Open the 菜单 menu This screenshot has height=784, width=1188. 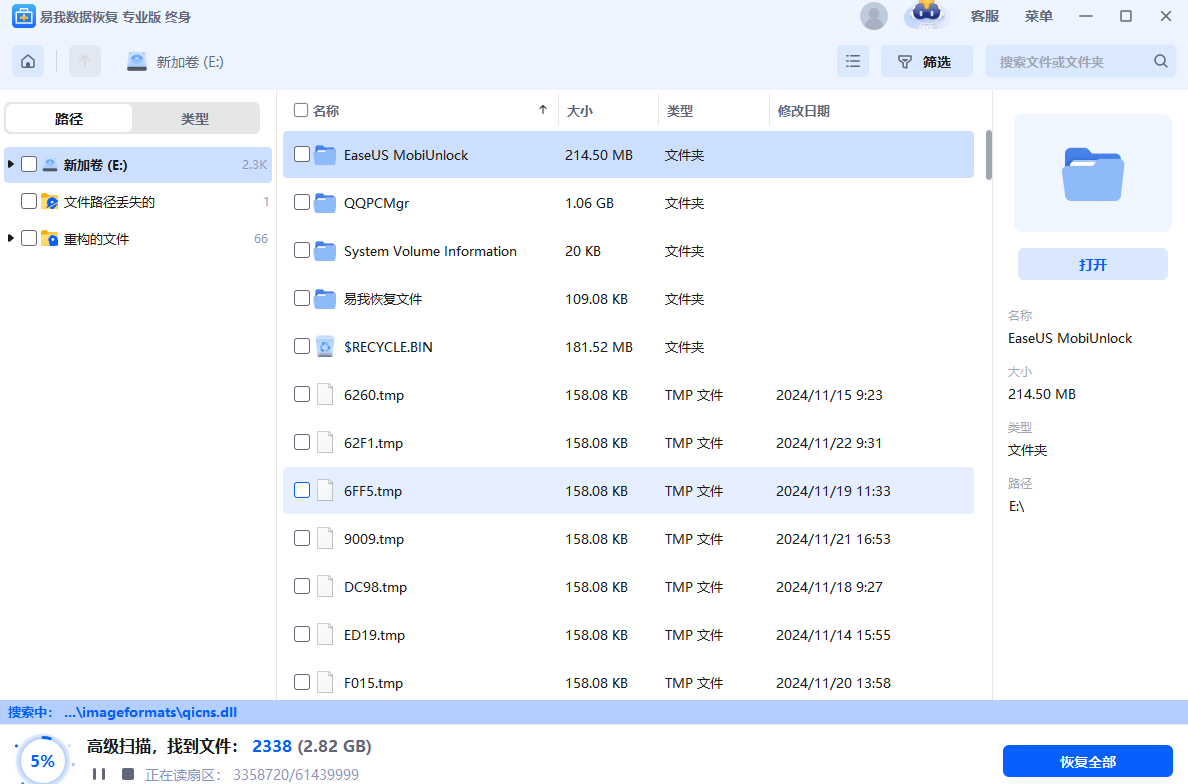click(x=1038, y=16)
